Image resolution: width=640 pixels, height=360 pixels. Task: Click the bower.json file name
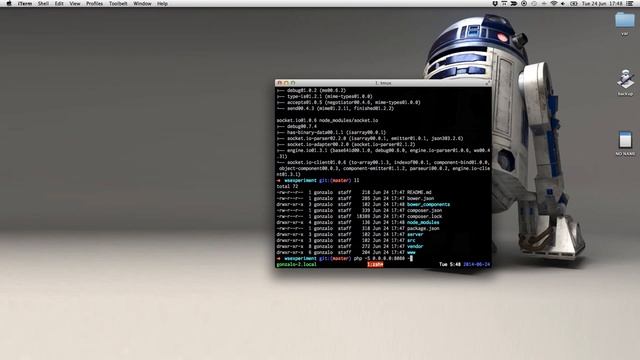(x=420, y=198)
